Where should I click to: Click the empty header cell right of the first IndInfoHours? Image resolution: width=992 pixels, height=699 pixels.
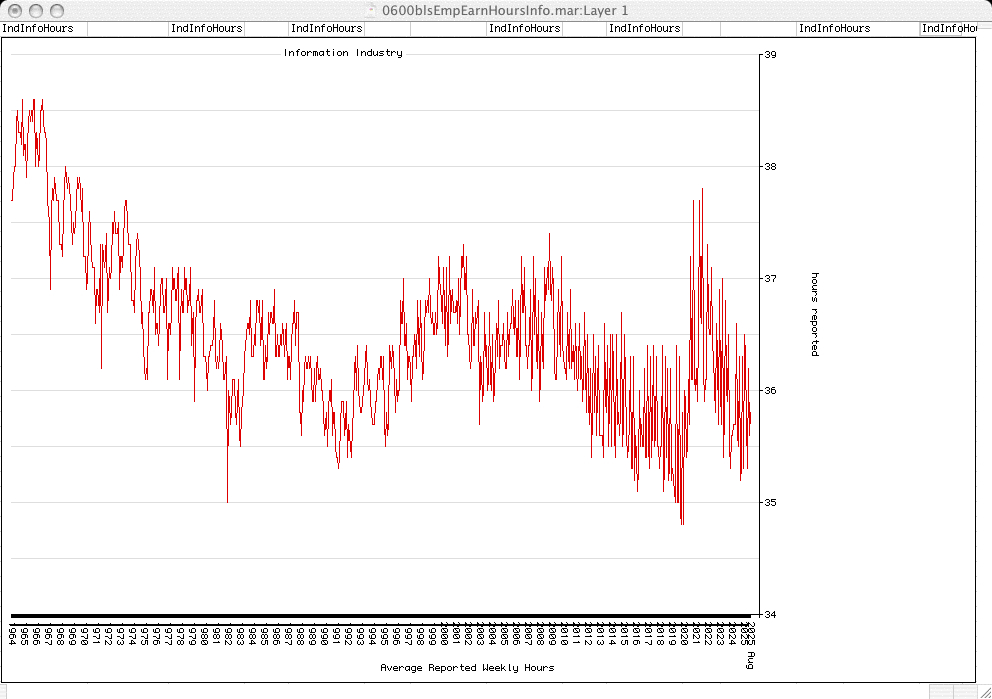128,29
